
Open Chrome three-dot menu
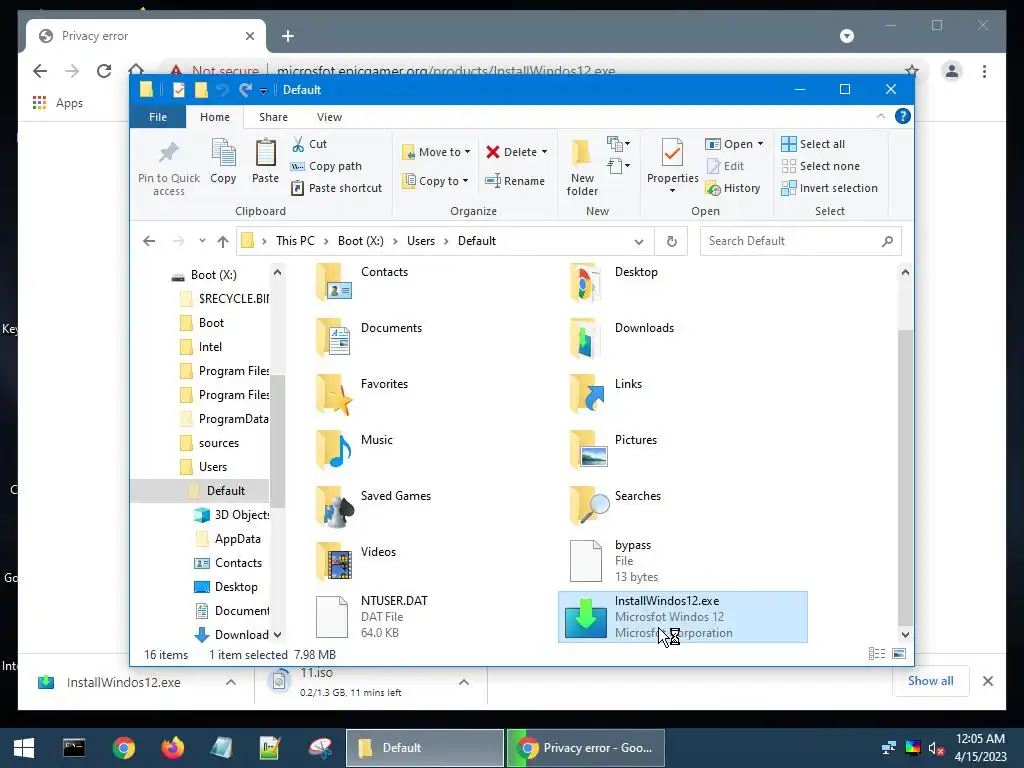tap(984, 71)
